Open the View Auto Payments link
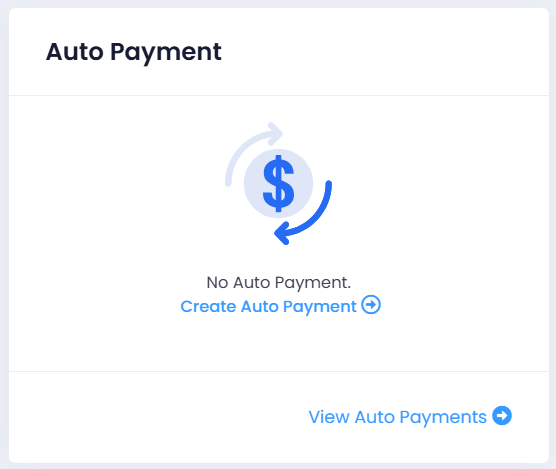Viewport: 556px width, 469px height. click(410, 417)
